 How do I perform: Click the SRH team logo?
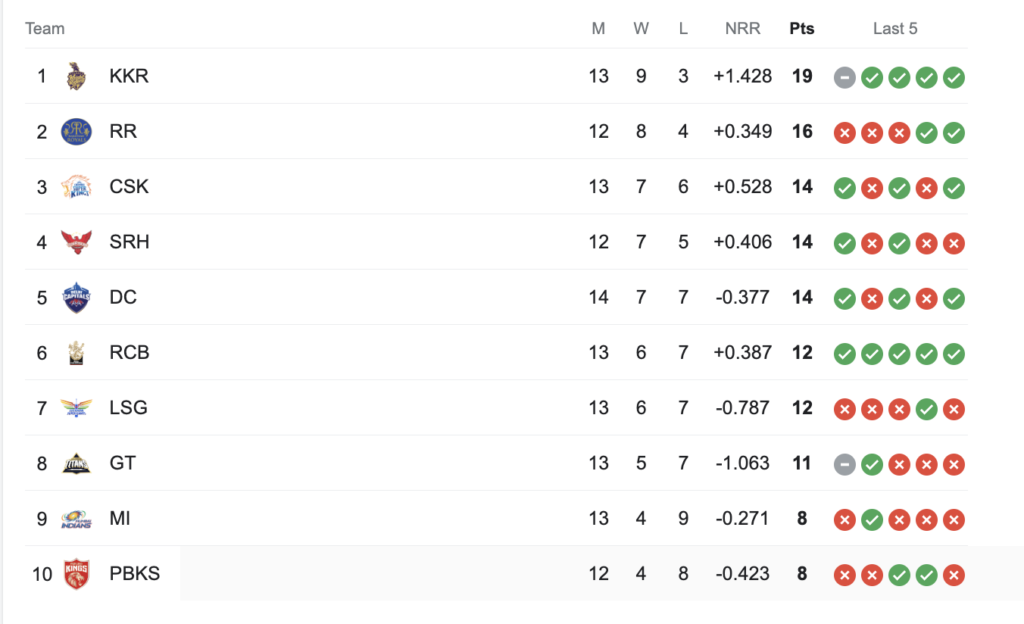tap(76, 242)
